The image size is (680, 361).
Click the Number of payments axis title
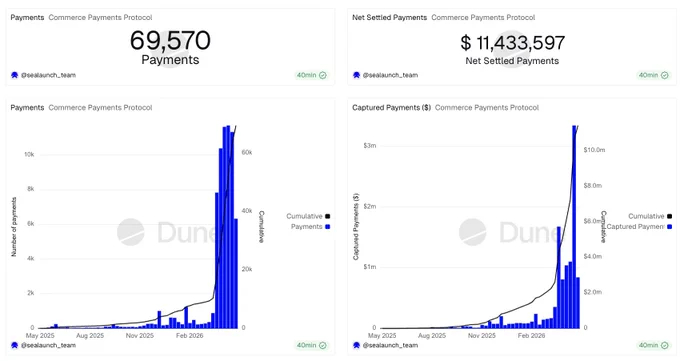(x=14, y=226)
